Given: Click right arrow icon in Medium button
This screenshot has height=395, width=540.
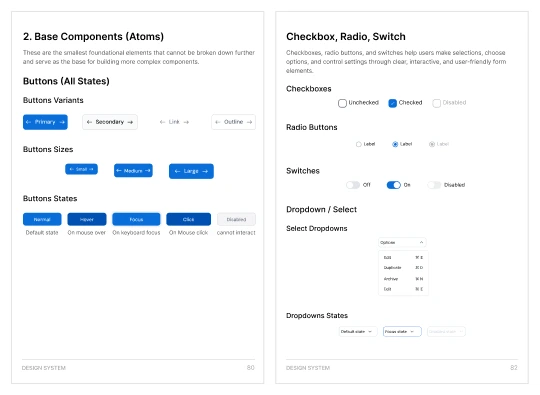Looking at the screenshot, I should click(x=148, y=170).
